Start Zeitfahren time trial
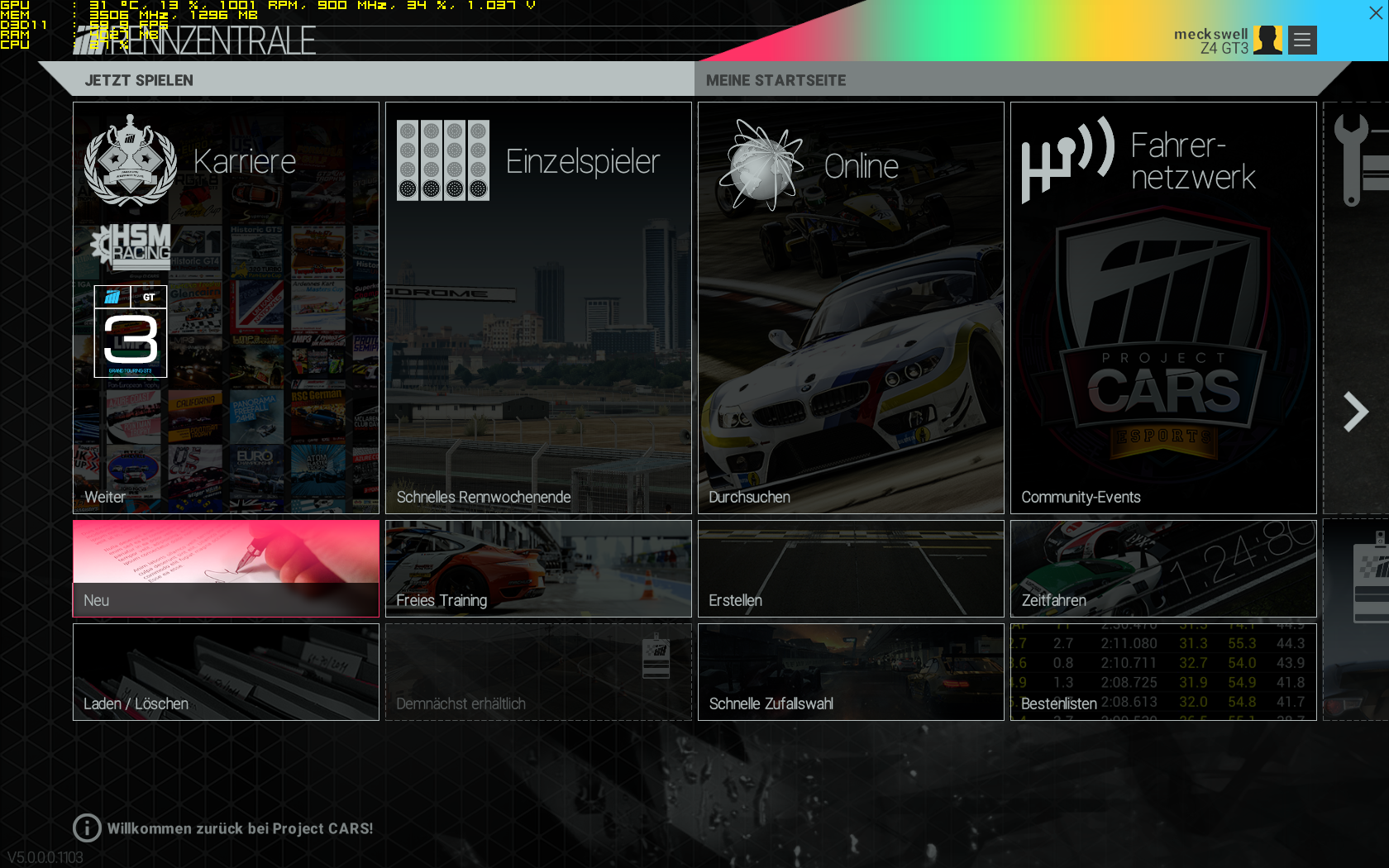1389x868 pixels. [1163, 569]
